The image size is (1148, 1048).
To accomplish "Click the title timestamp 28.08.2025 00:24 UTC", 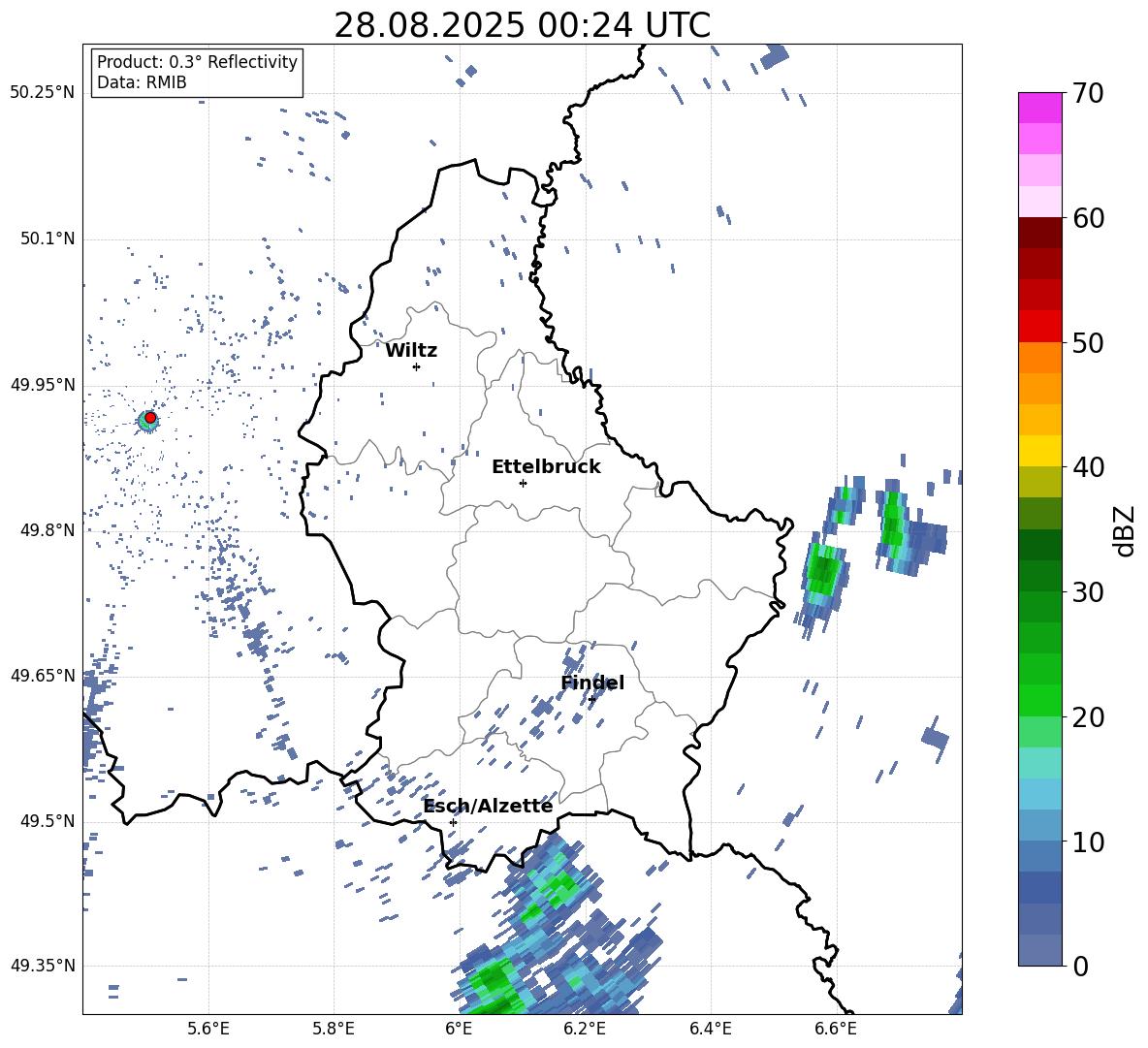I will (x=522, y=25).
